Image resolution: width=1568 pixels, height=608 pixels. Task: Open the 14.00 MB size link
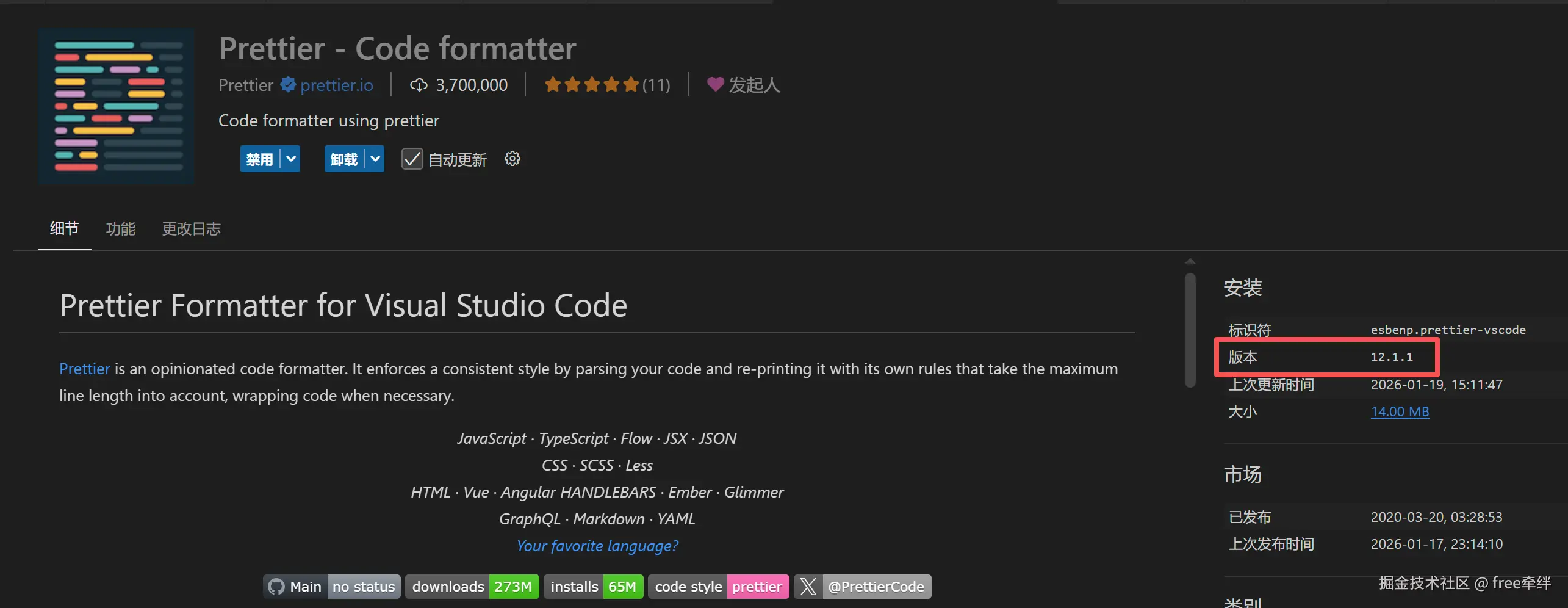tap(1400, 411)
